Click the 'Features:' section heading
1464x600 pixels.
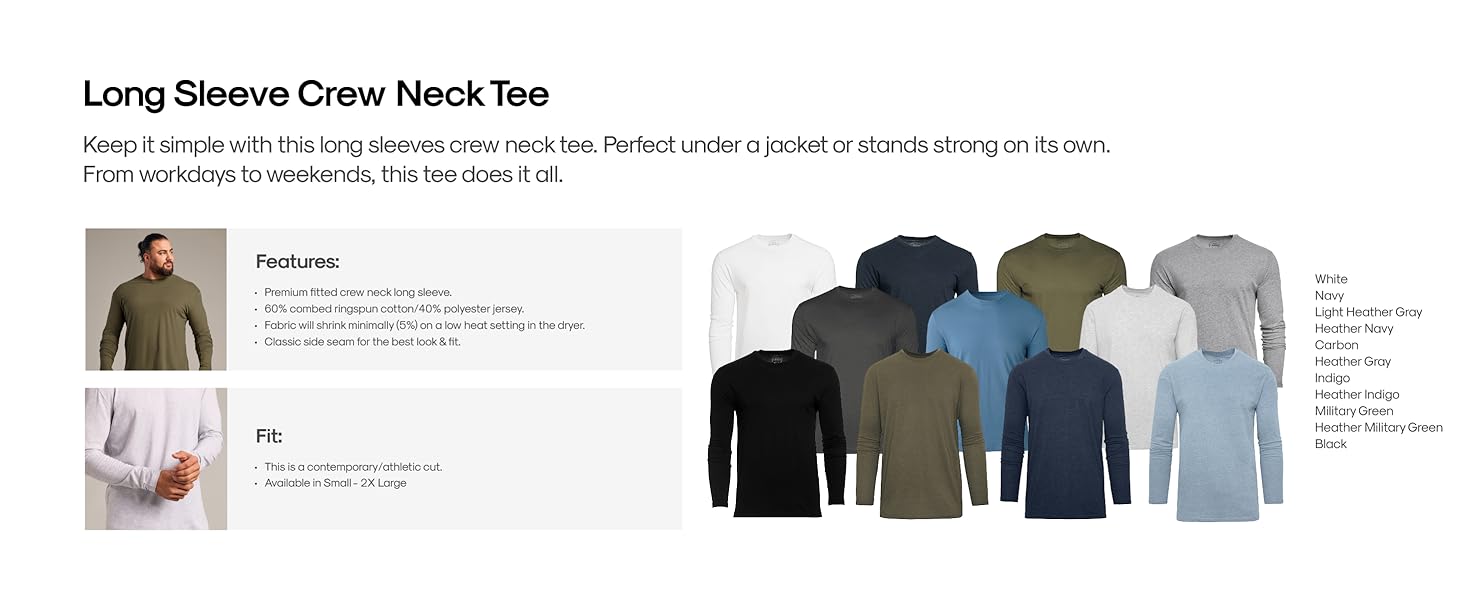coord(298,262)
